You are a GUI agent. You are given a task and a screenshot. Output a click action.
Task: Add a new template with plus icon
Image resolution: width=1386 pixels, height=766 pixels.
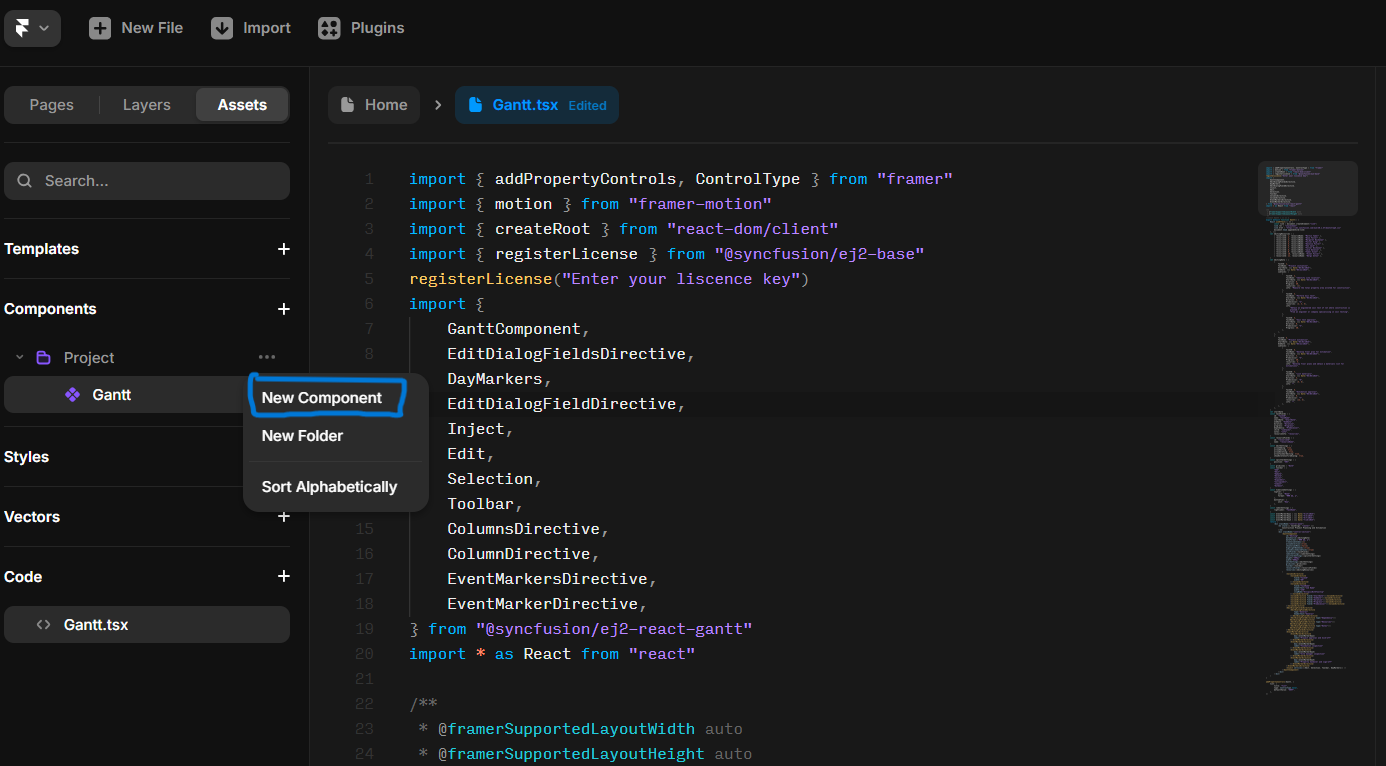284,249
